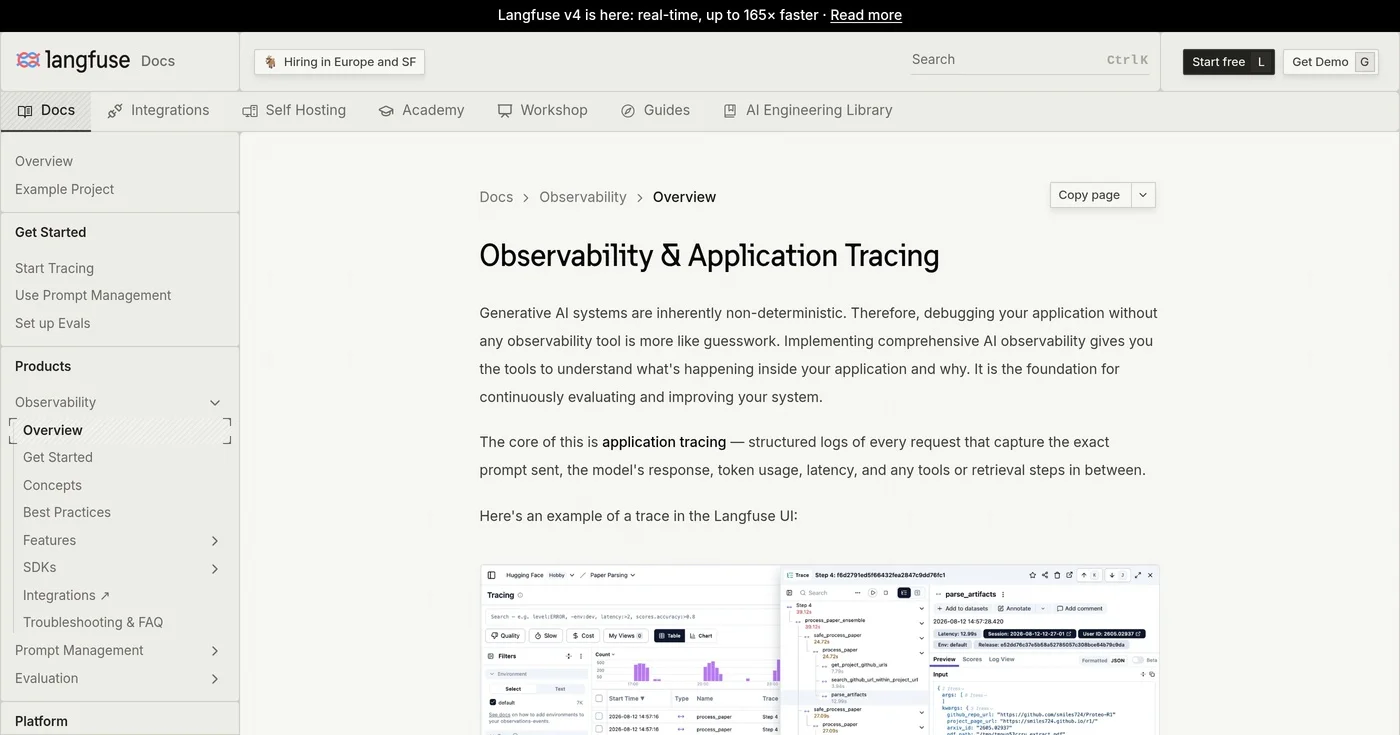Click the Docs breadcrumb above the page title

click(x=496, y=197)
